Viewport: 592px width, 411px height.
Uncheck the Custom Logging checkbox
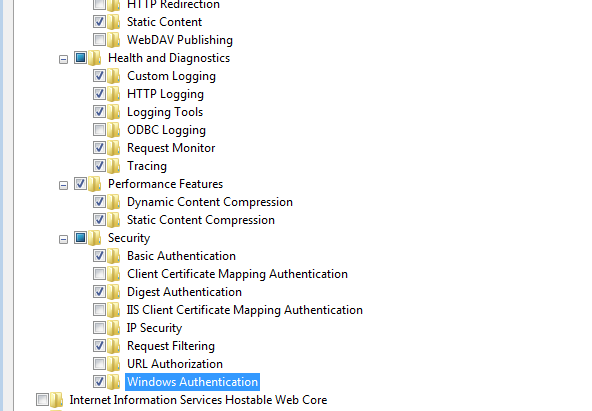click(x=99, y=75)
